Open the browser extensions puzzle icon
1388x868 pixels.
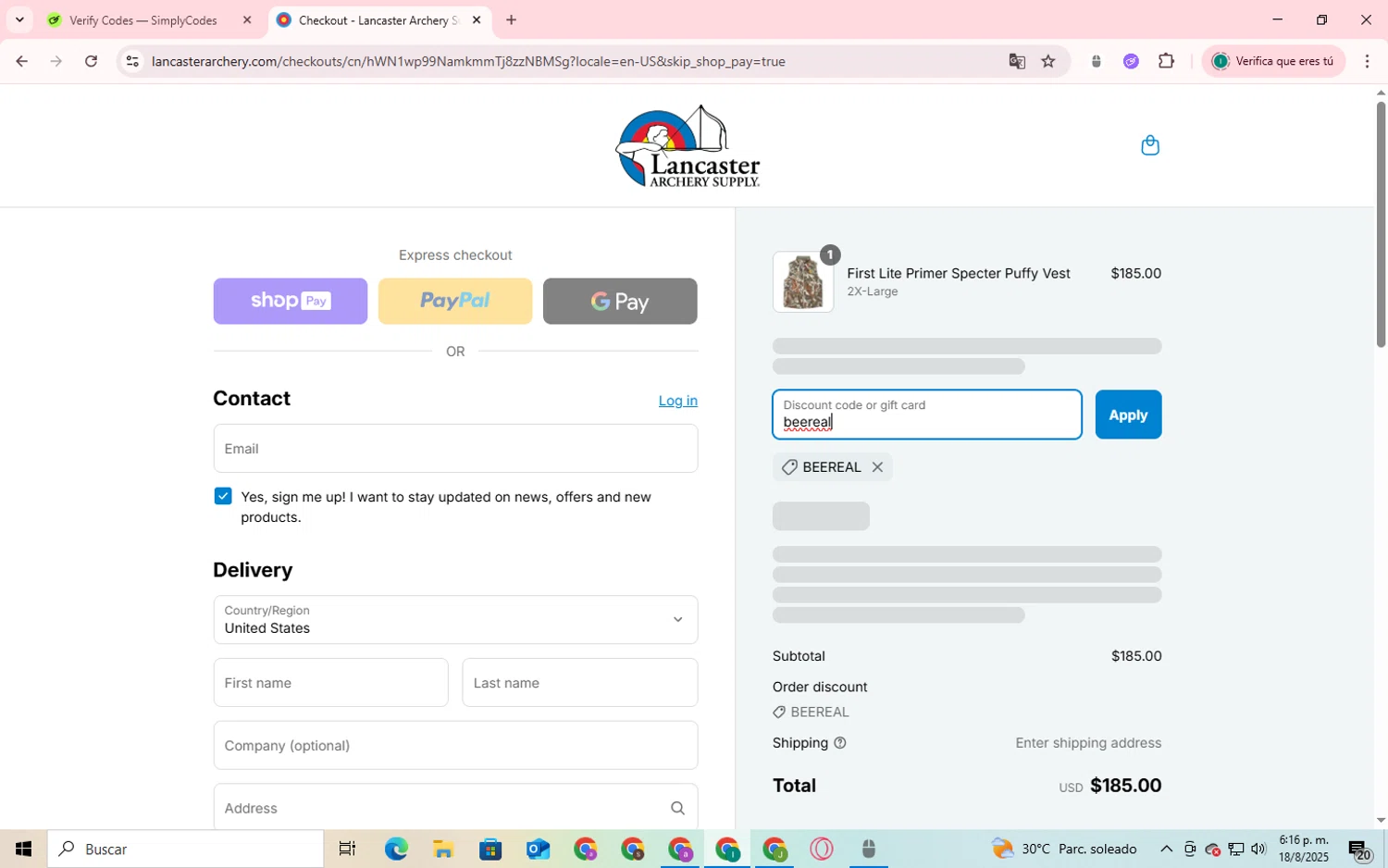1166,61
